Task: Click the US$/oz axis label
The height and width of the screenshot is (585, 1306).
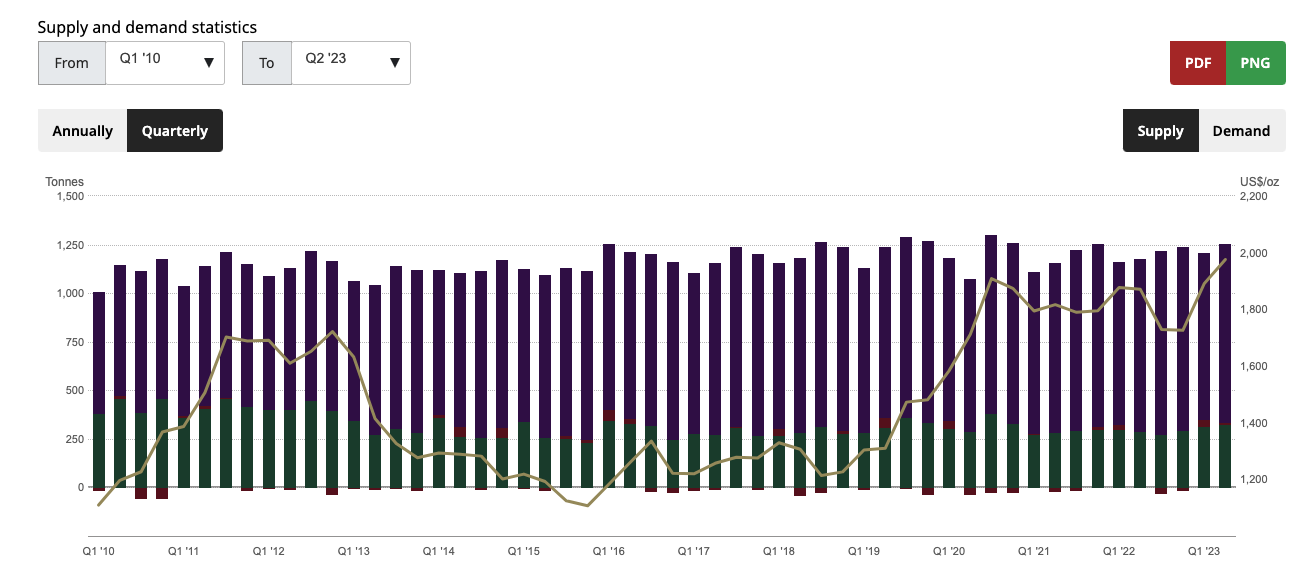Action: click(x=1258, y=181)
